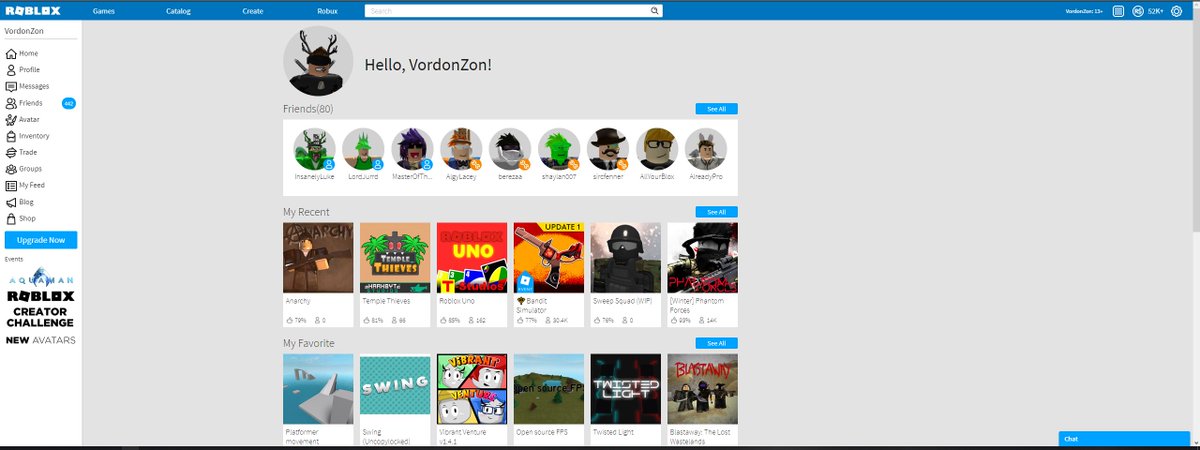
Task: Open the Vibrant Venture game thumbnail
Action: [x=472, y=389]
